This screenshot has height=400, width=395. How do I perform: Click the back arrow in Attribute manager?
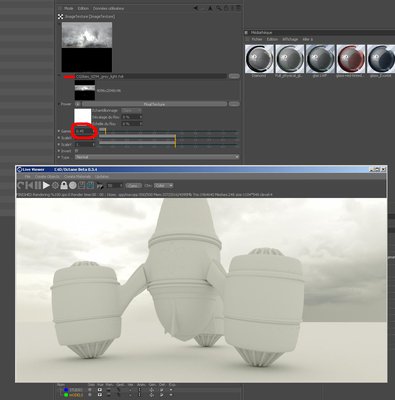click(196, 8)
